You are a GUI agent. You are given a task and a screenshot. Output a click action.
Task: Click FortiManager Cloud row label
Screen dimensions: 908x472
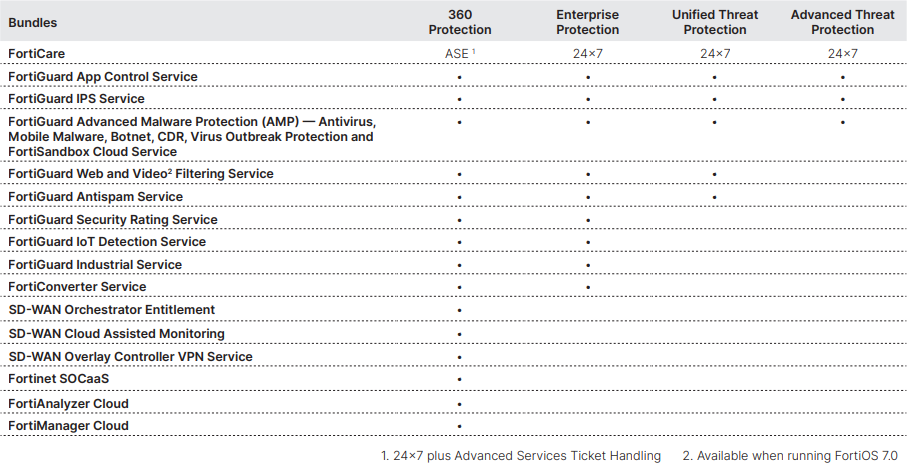(68, 426)
